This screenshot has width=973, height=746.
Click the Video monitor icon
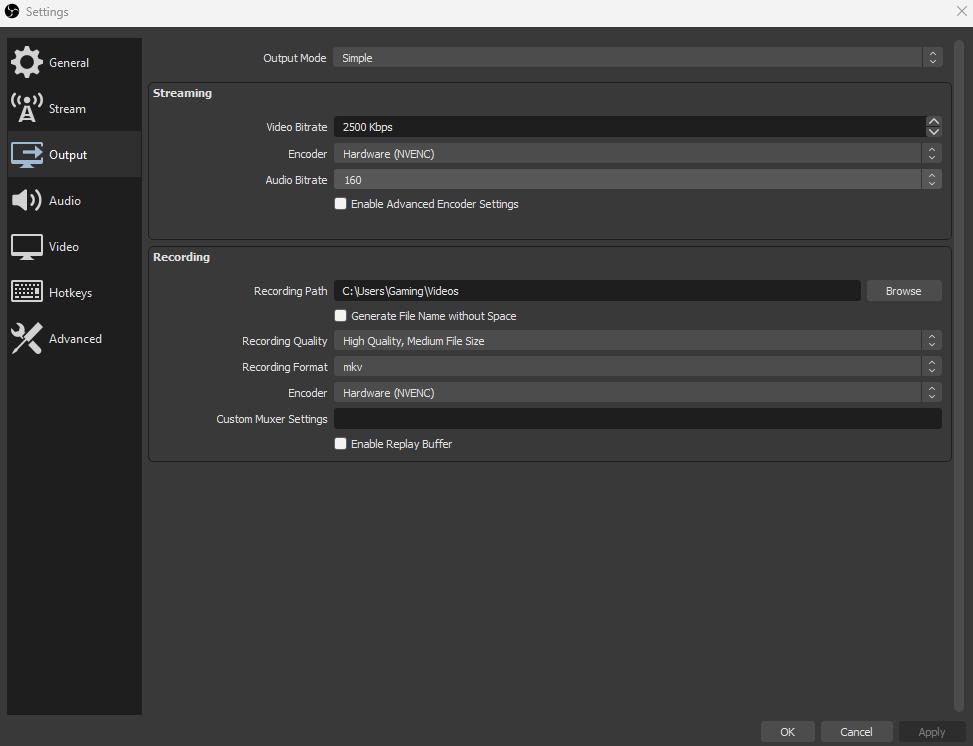click(27, 246)
